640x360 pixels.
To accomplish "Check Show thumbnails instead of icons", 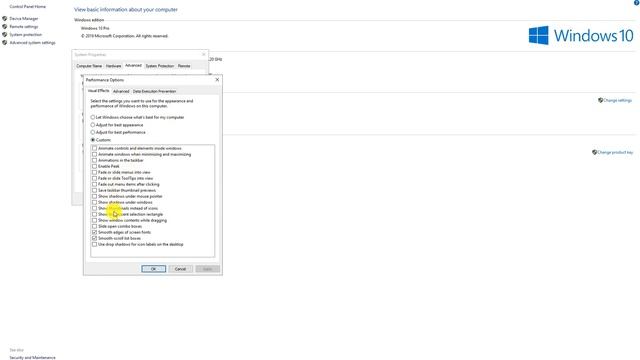I will pos(94,208).
